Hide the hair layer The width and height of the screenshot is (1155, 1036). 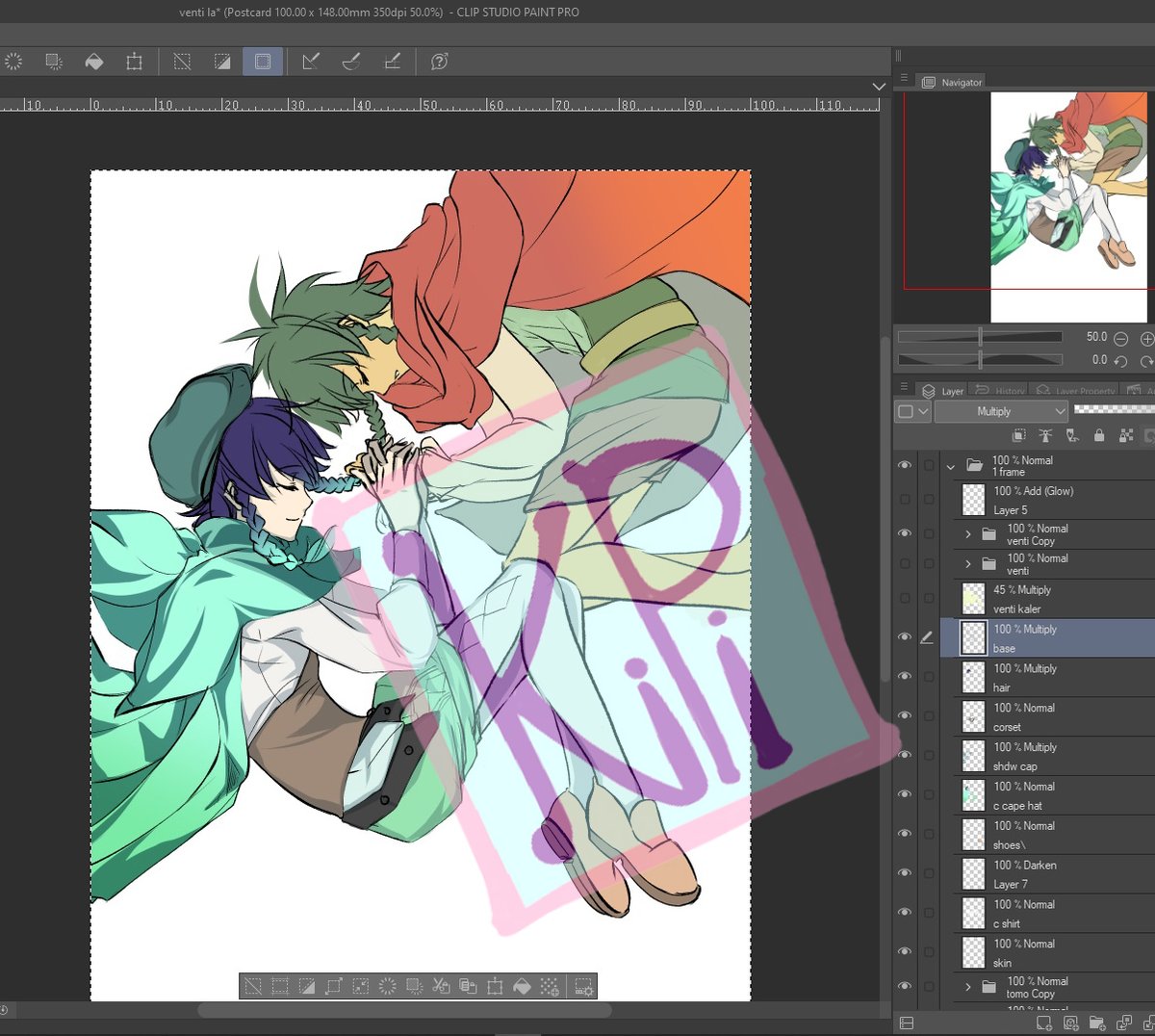coord(905,677)
